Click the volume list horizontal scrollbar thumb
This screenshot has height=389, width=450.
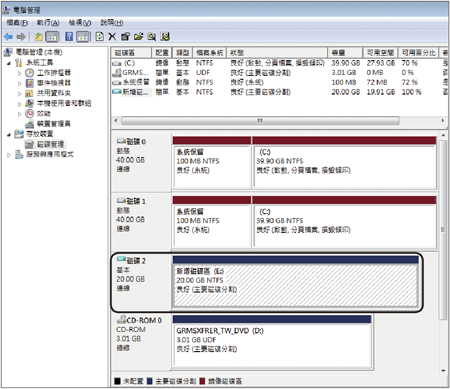(x=260, y=120)
